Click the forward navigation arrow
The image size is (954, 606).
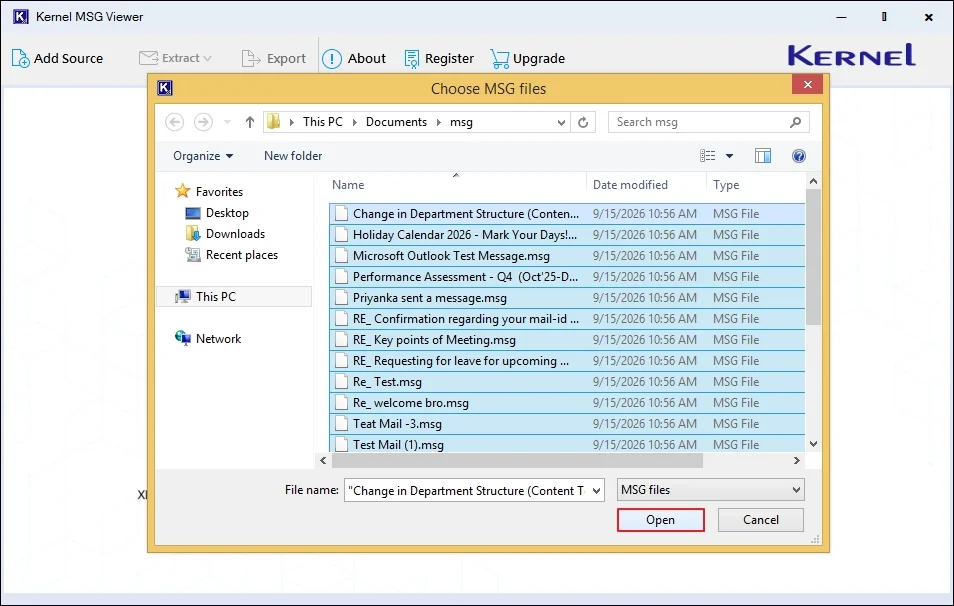pyautogui.click(x=203, y=122)
